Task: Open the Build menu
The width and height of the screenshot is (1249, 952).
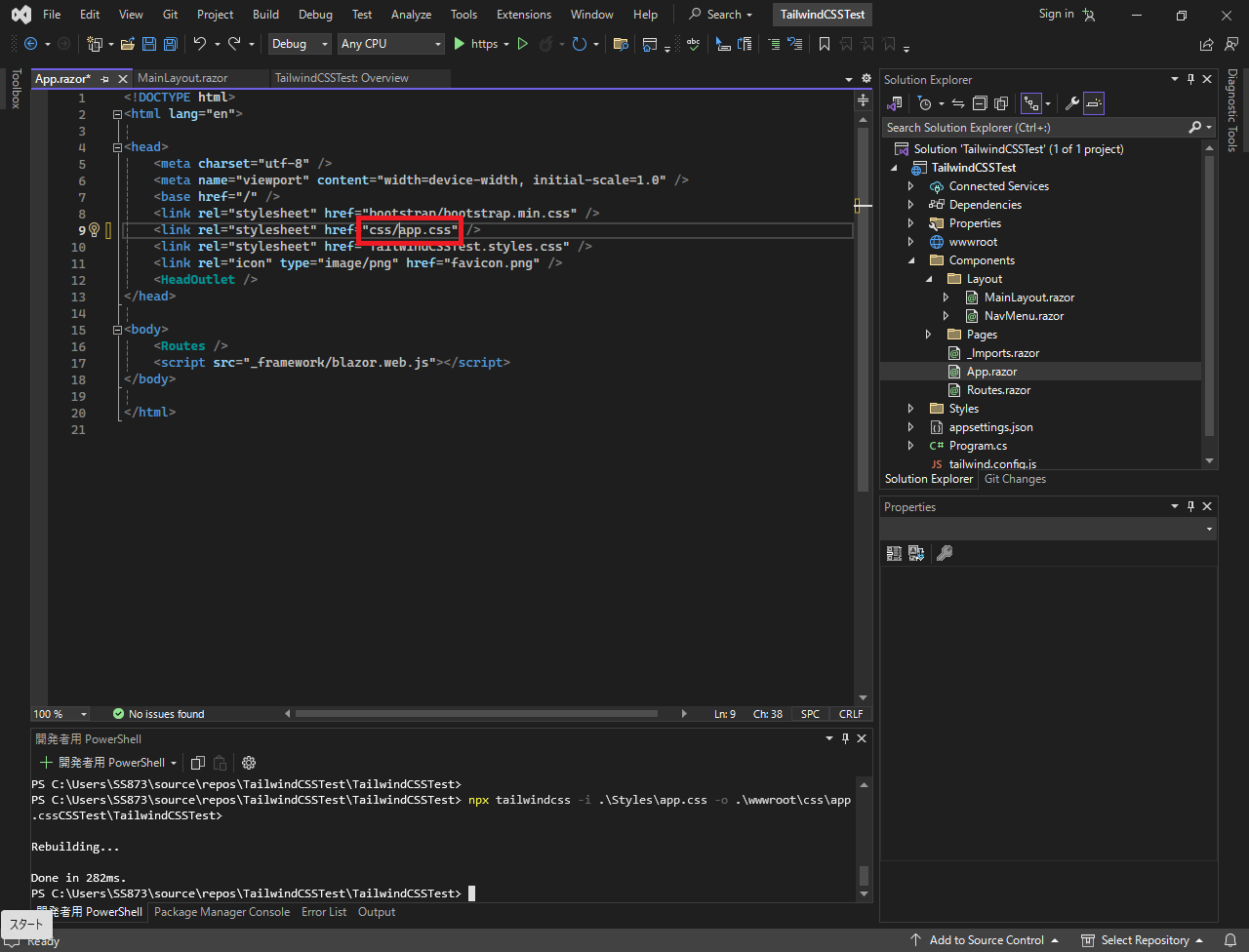Action: 265,15
